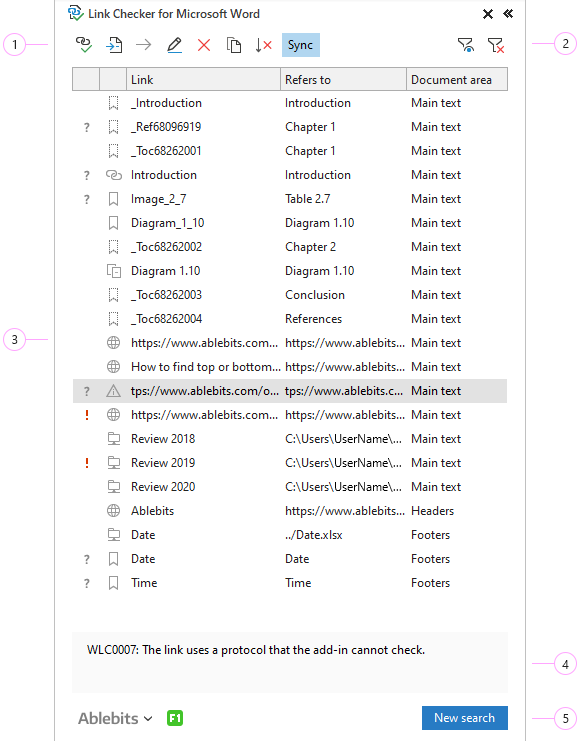The height and width of the screenshot is (741, 580).
Task: Click bookmark icon beside Time row
Action: pyautogui.click(x=113, y=583)
